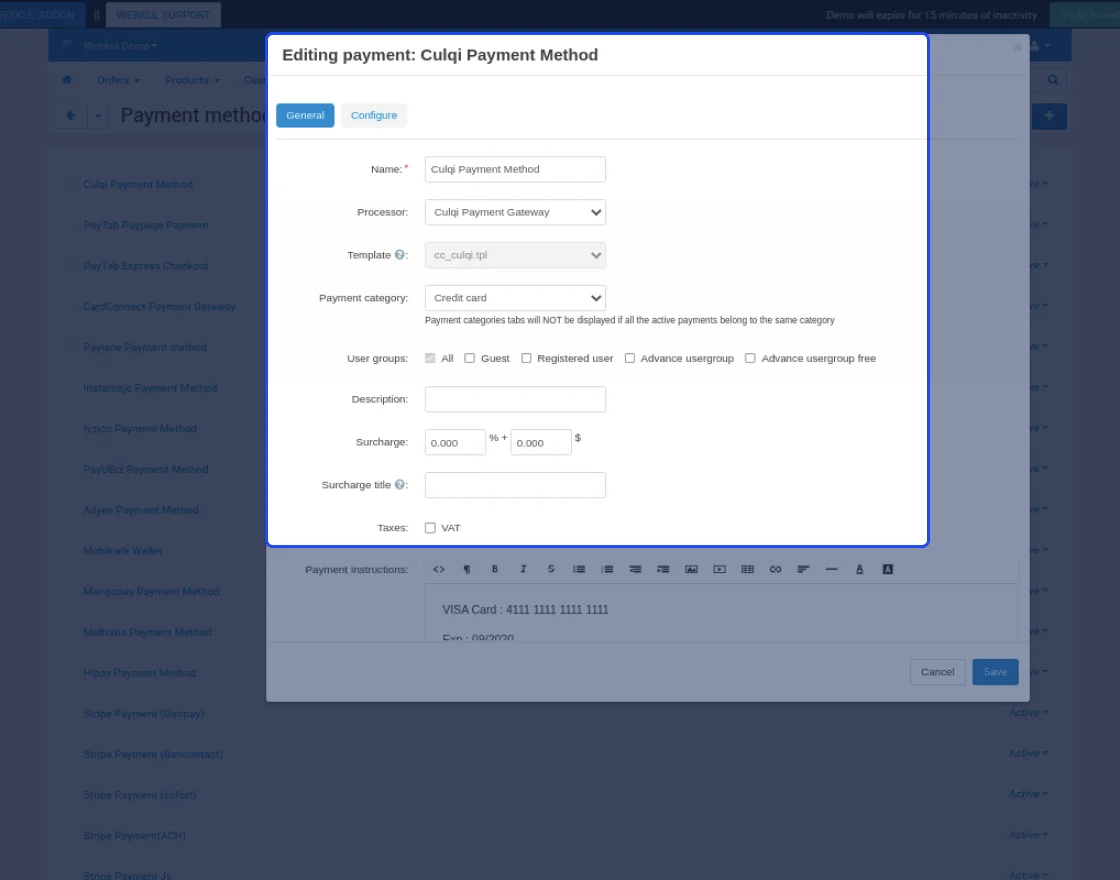Select the WEBKUL SUPPORT top tab
The height and width of the screenshot is (880, 1120).
click(163, 15)
